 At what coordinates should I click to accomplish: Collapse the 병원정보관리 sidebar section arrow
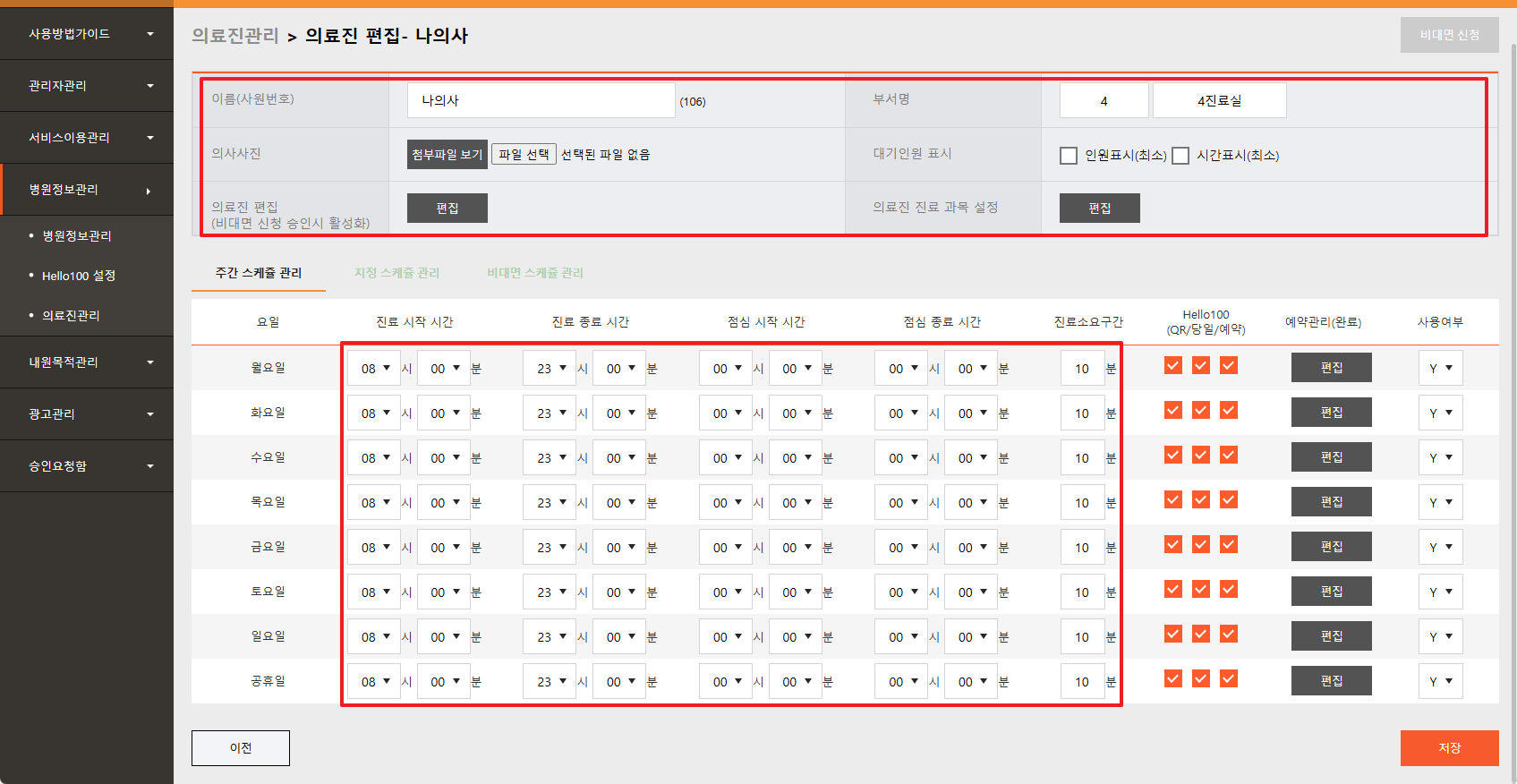(149, 191)
